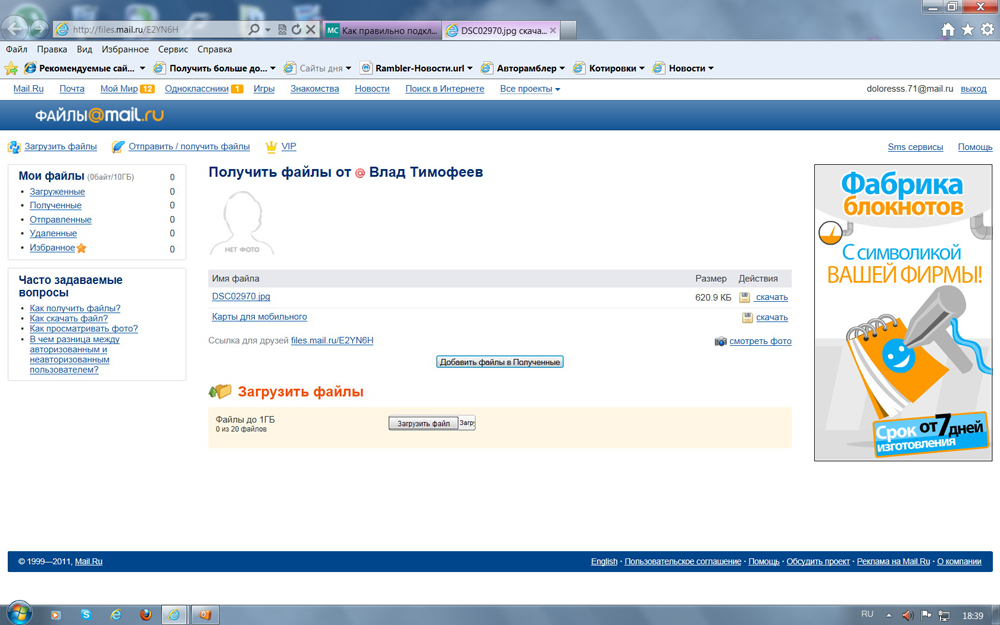
Task: Click Добавить файлы в Полученные button
Action: [500, 362]
